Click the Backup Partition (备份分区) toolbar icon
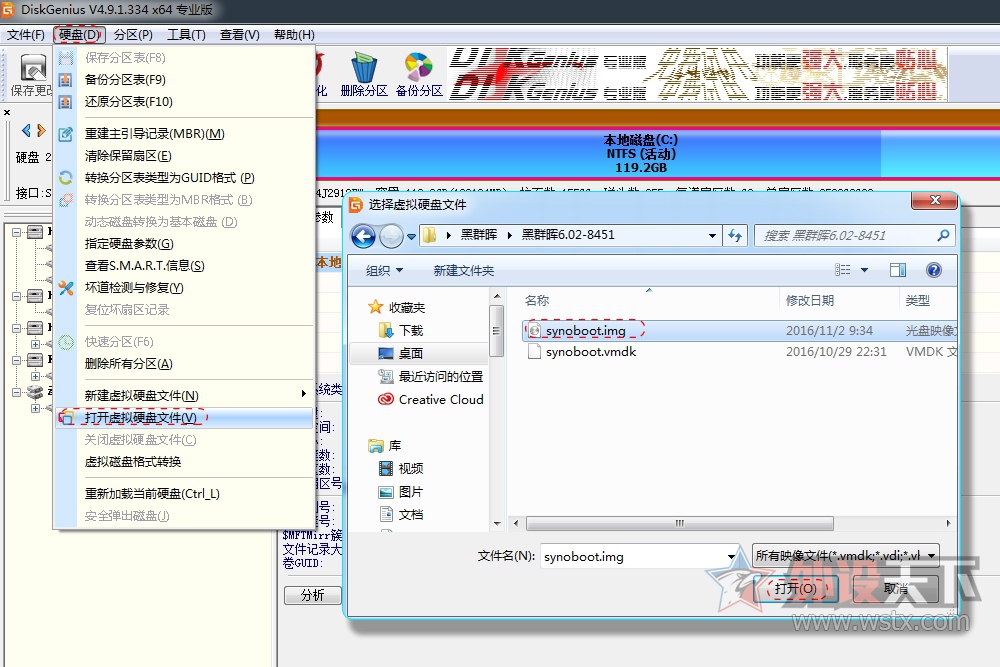1000x667 pixels. (x=419, y=75)
